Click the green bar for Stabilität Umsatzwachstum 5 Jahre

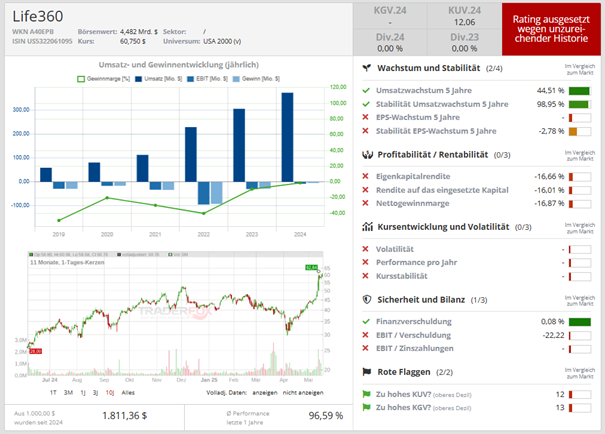point(579,105)
